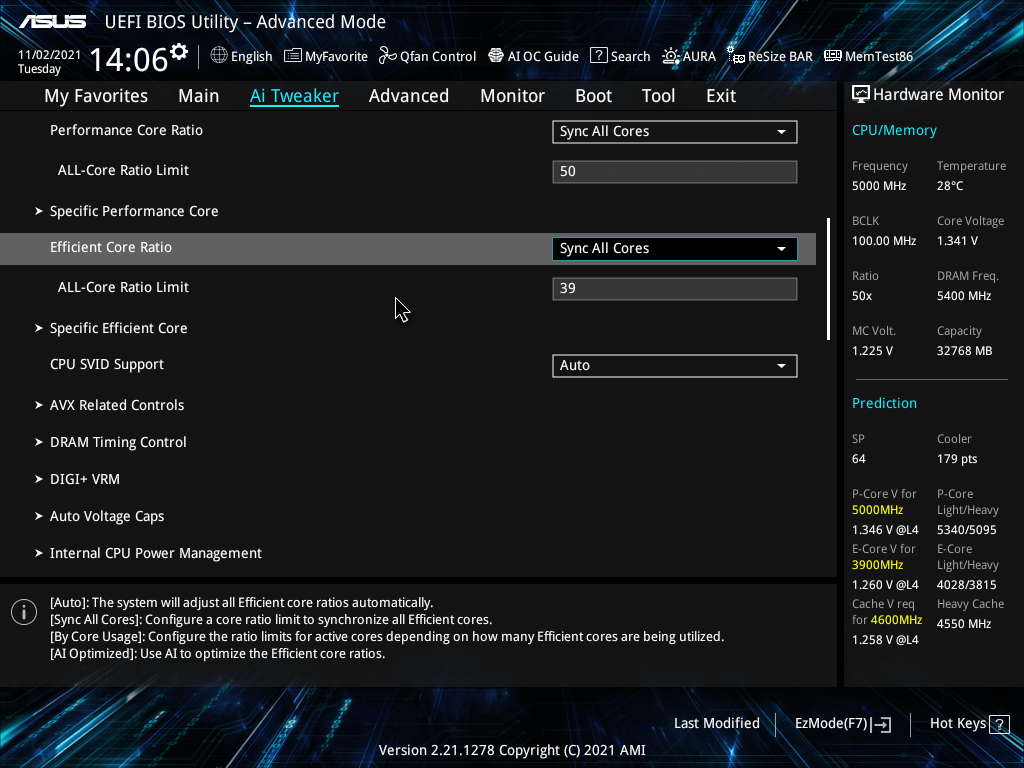
Task: Open Performance Core Ratio dropdown
Action: [x=675, y=131]
